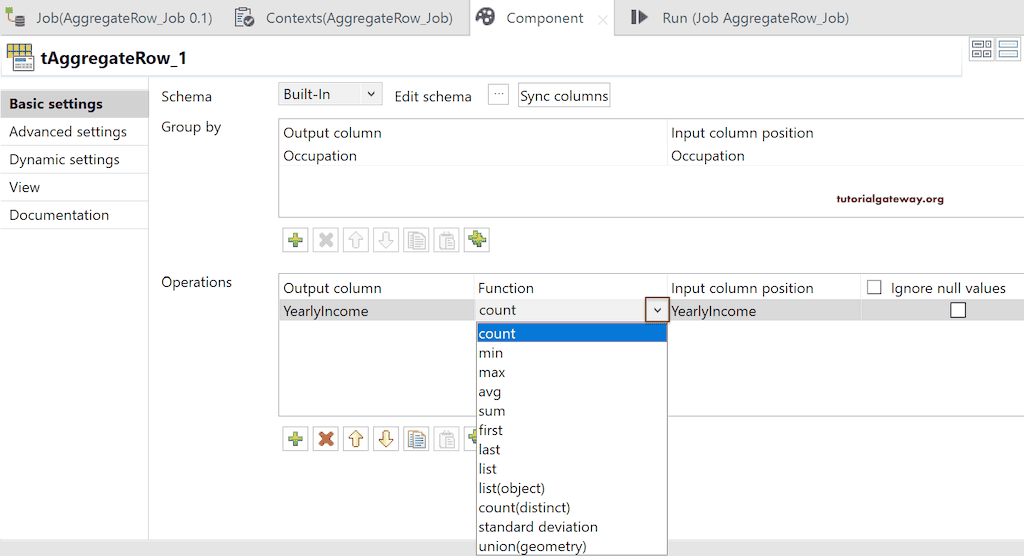
Task: Pick first function option
Action: pyautogui.click(x=571, y=430)
